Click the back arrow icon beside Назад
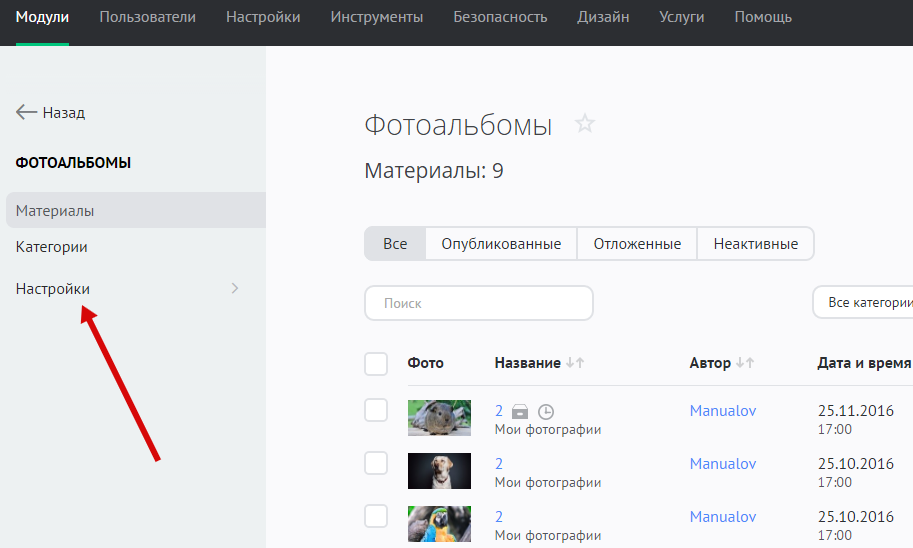The width and height of the screenshot is (913, 548). [27, 113]
